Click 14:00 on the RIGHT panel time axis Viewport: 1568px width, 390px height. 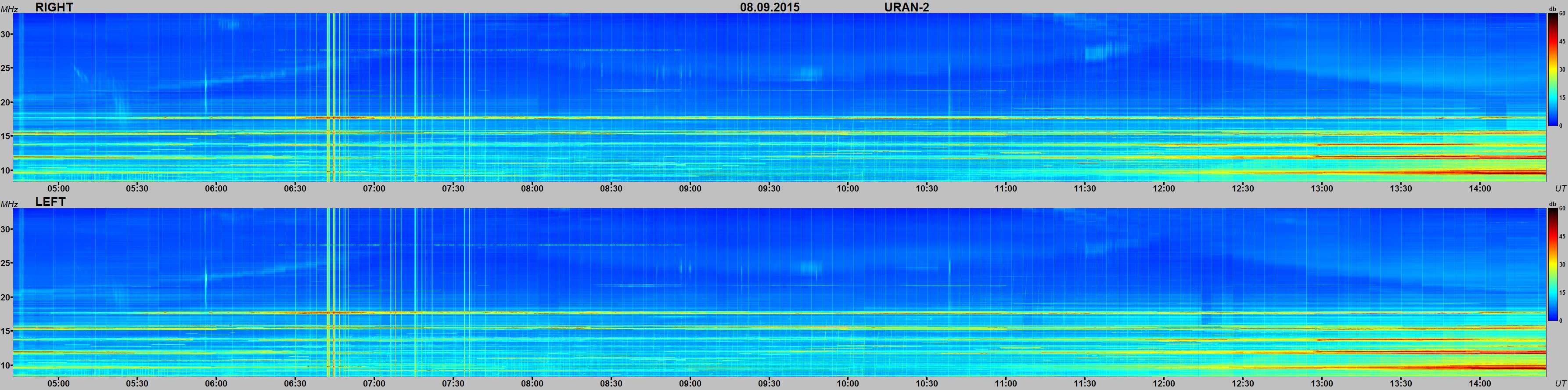click(1480, 188)
